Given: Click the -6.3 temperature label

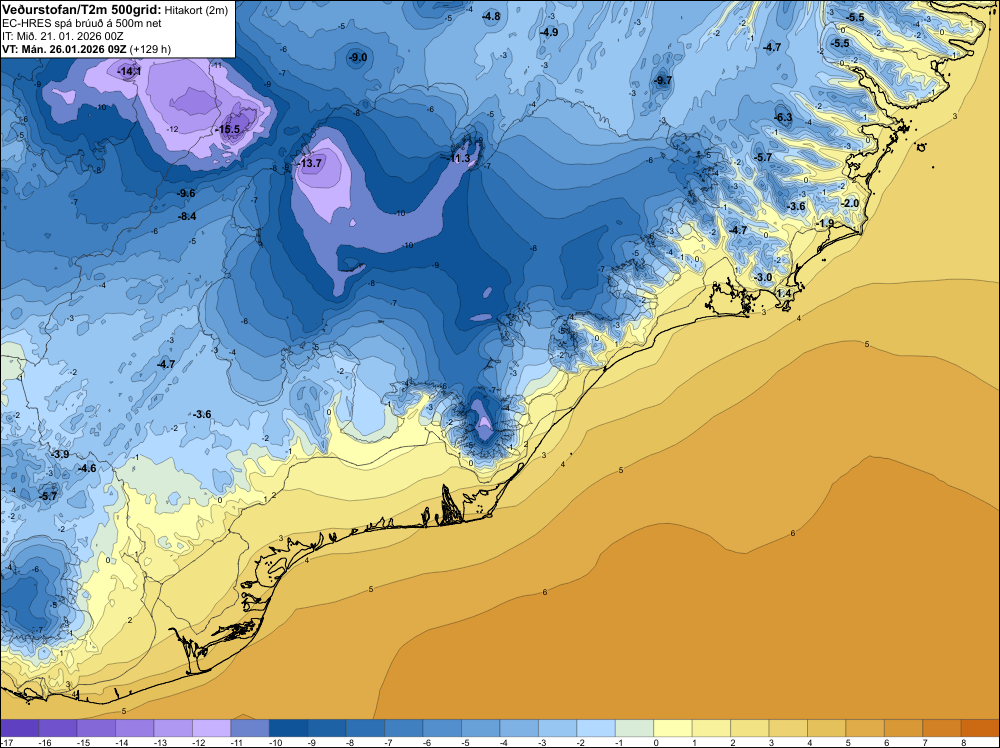Looking at the screenshot, I should pos(783,117).
